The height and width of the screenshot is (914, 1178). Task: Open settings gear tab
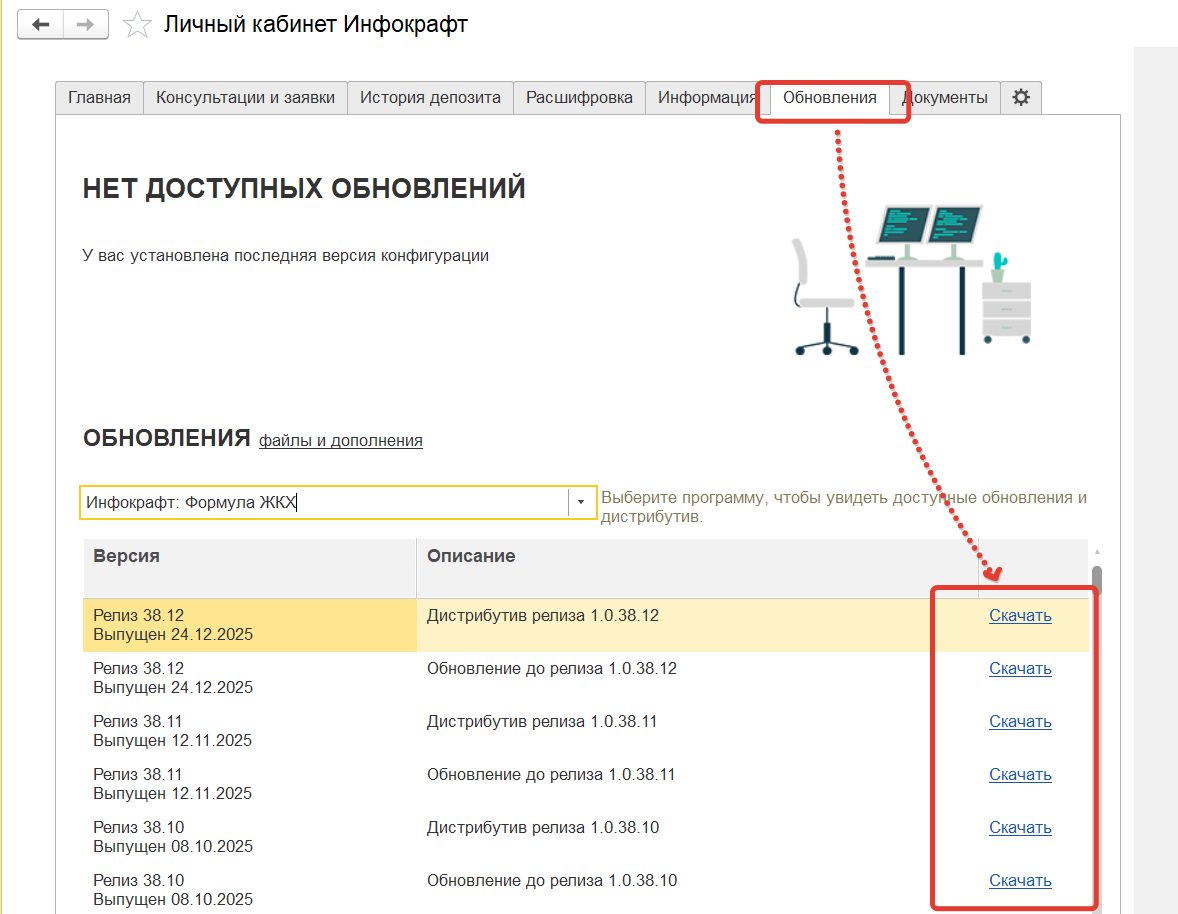(1020, 98)
